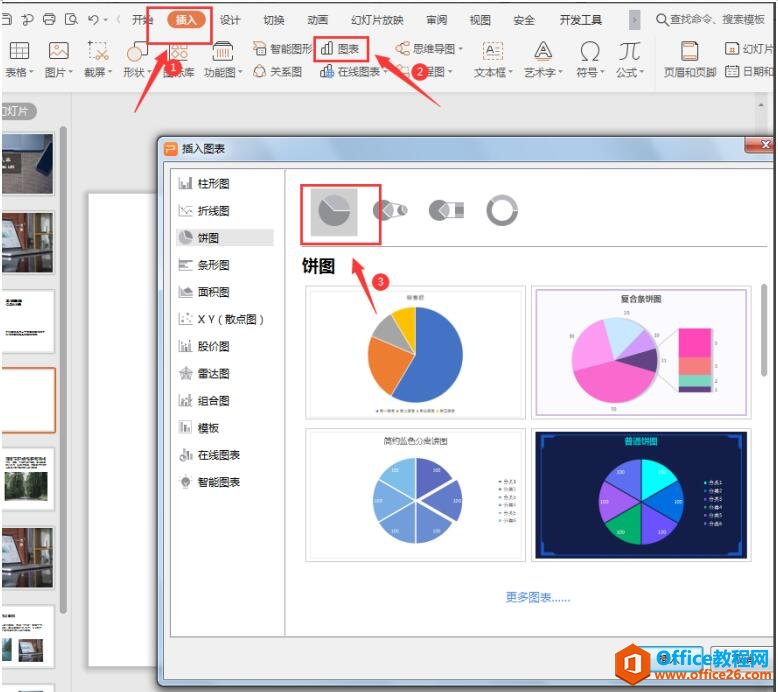Choose the pink 复合条饼图 chart preview
The image size is (778, 692).
[641, 353]
